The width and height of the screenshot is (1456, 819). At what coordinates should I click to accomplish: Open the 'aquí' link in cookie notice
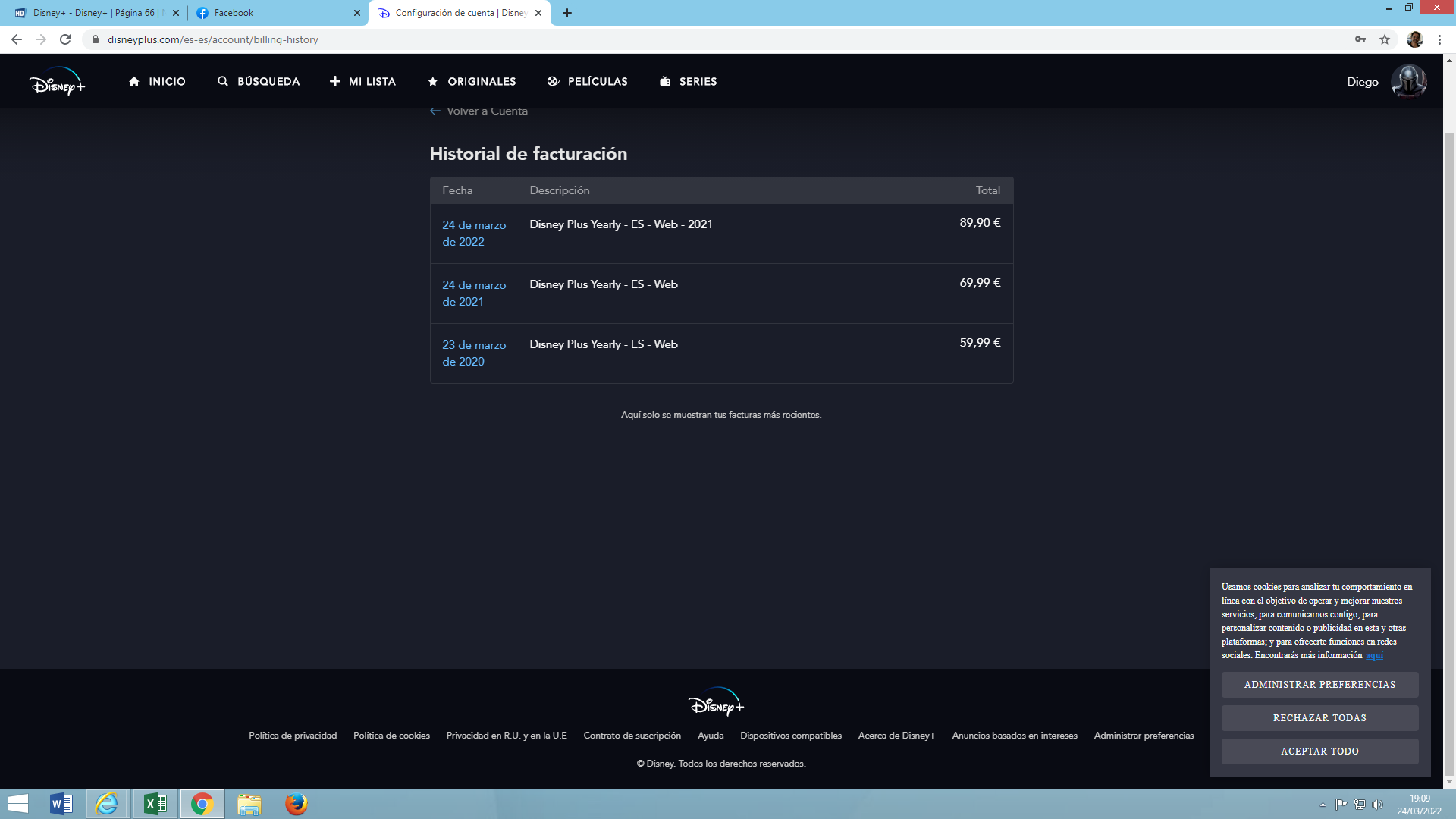pyautogui.click(x=1374, y=655)
